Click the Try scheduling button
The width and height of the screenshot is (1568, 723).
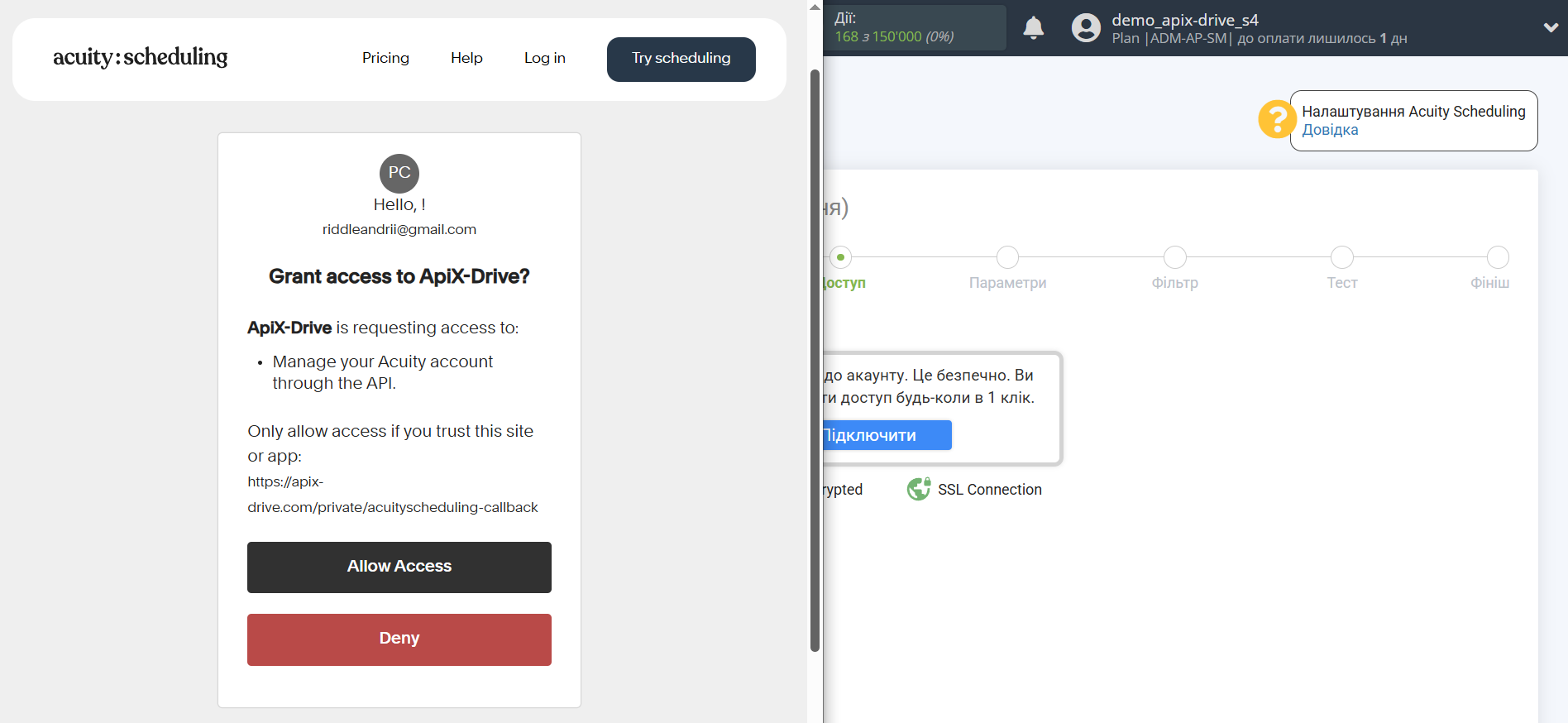click(x=681, y=60)
